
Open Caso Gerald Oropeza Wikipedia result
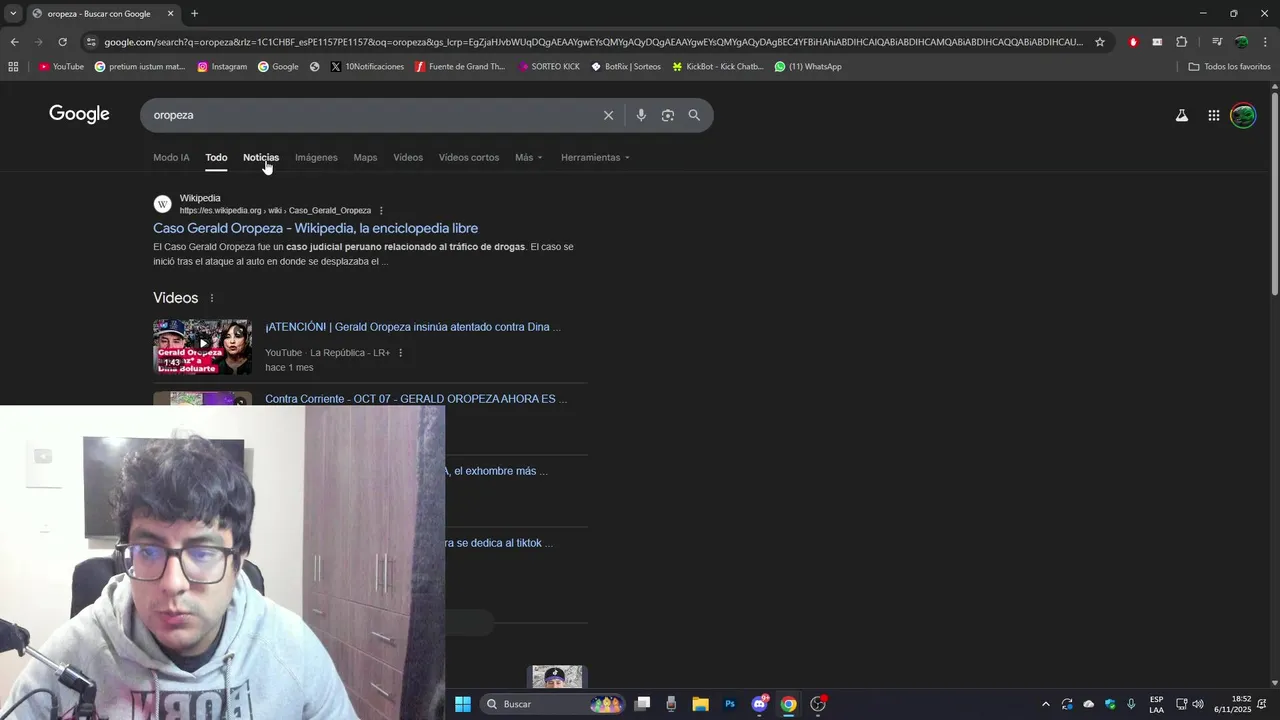[x=315, y=228]
